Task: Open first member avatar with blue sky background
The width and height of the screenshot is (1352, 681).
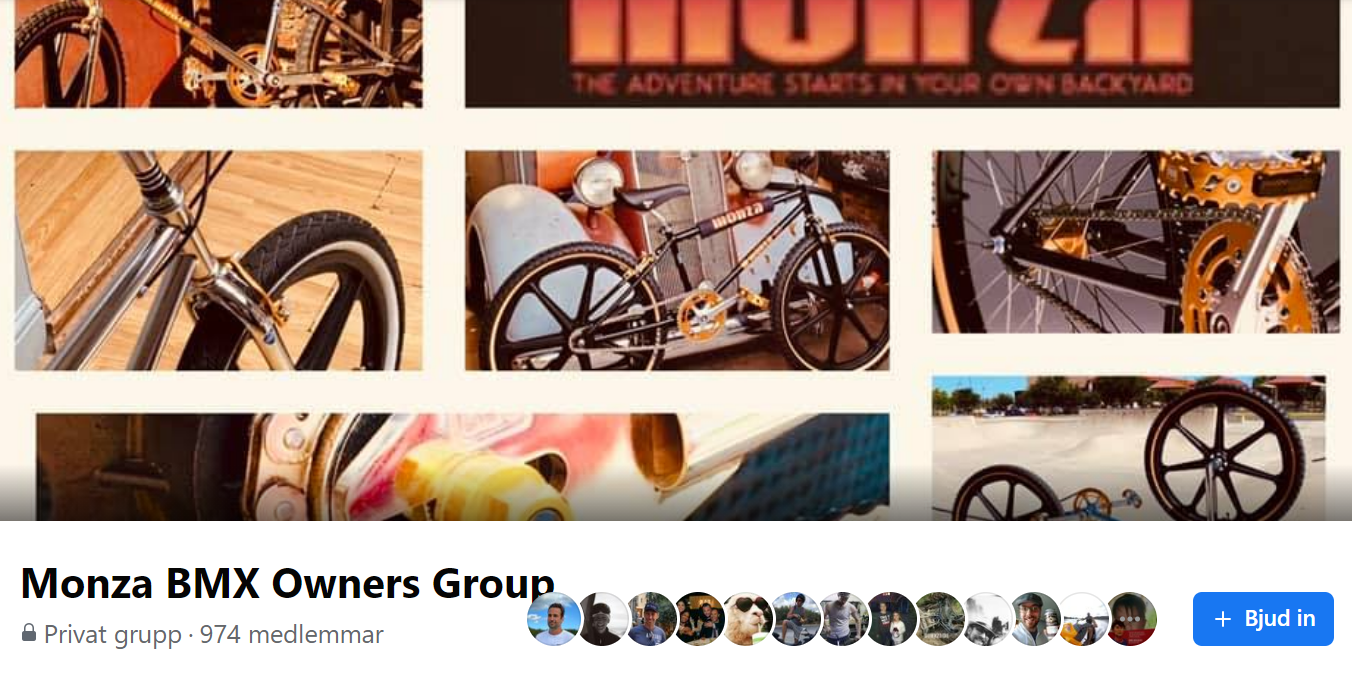Action: coord(554,619)
